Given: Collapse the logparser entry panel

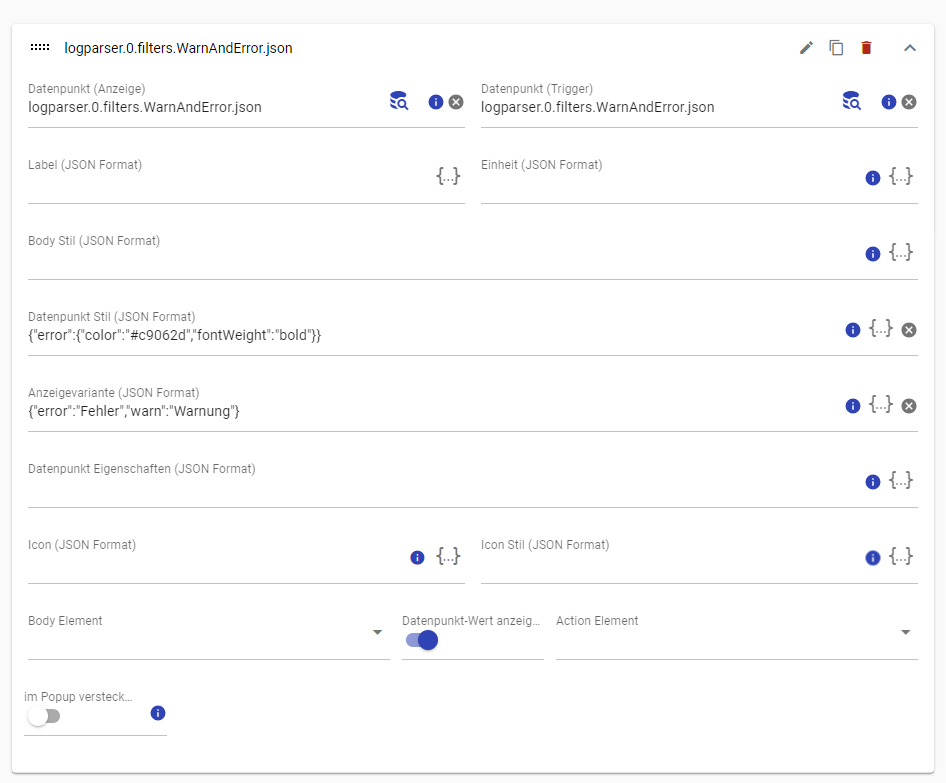Looking at the screenshot, I should click(x=910, y=48).
